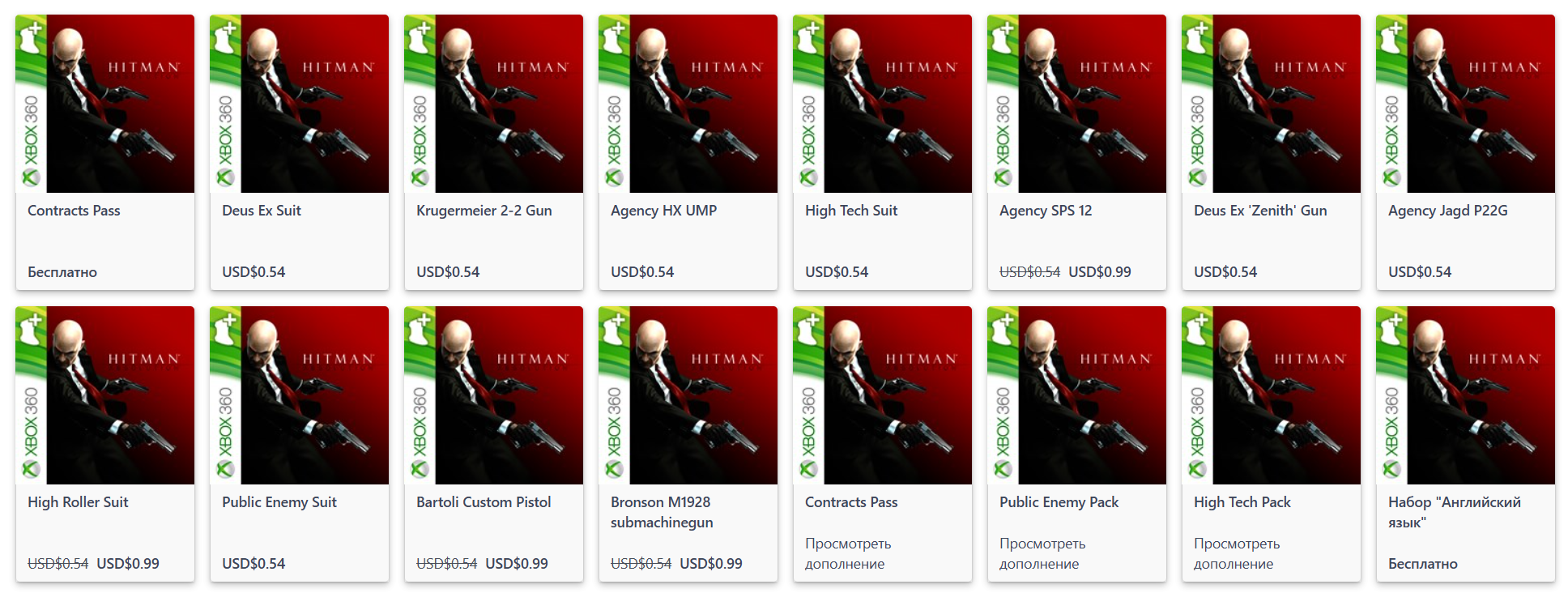Screen dimensions: 1568x593
Task: Select the Bartoli Custom Pistol title
Action: tap(484, 502)
